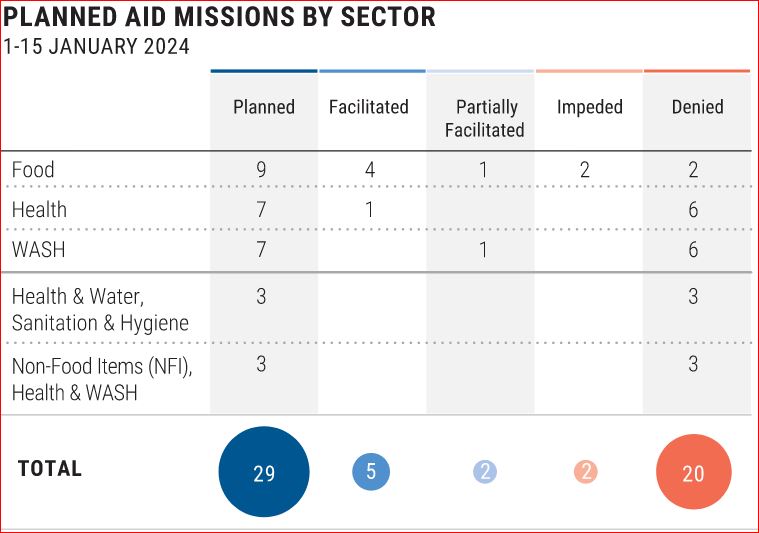Screen dimensions: 759x533
Task: Click the light orange impeded total circle
Action: tap(586, 472)
